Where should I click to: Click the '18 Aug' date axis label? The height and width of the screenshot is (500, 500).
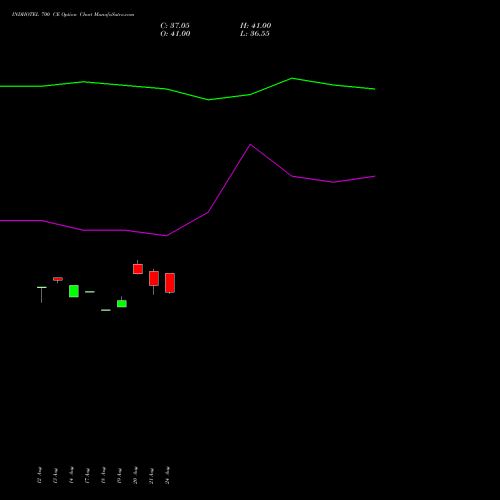tap(103, 475)
